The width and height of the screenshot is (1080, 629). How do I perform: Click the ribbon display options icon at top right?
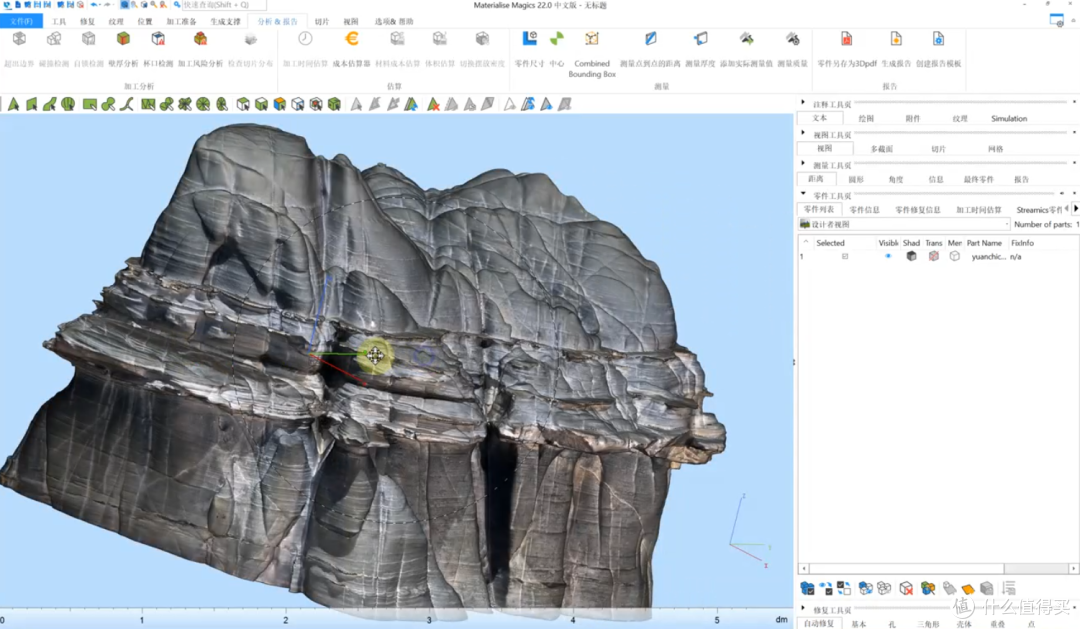point(1056,21)
